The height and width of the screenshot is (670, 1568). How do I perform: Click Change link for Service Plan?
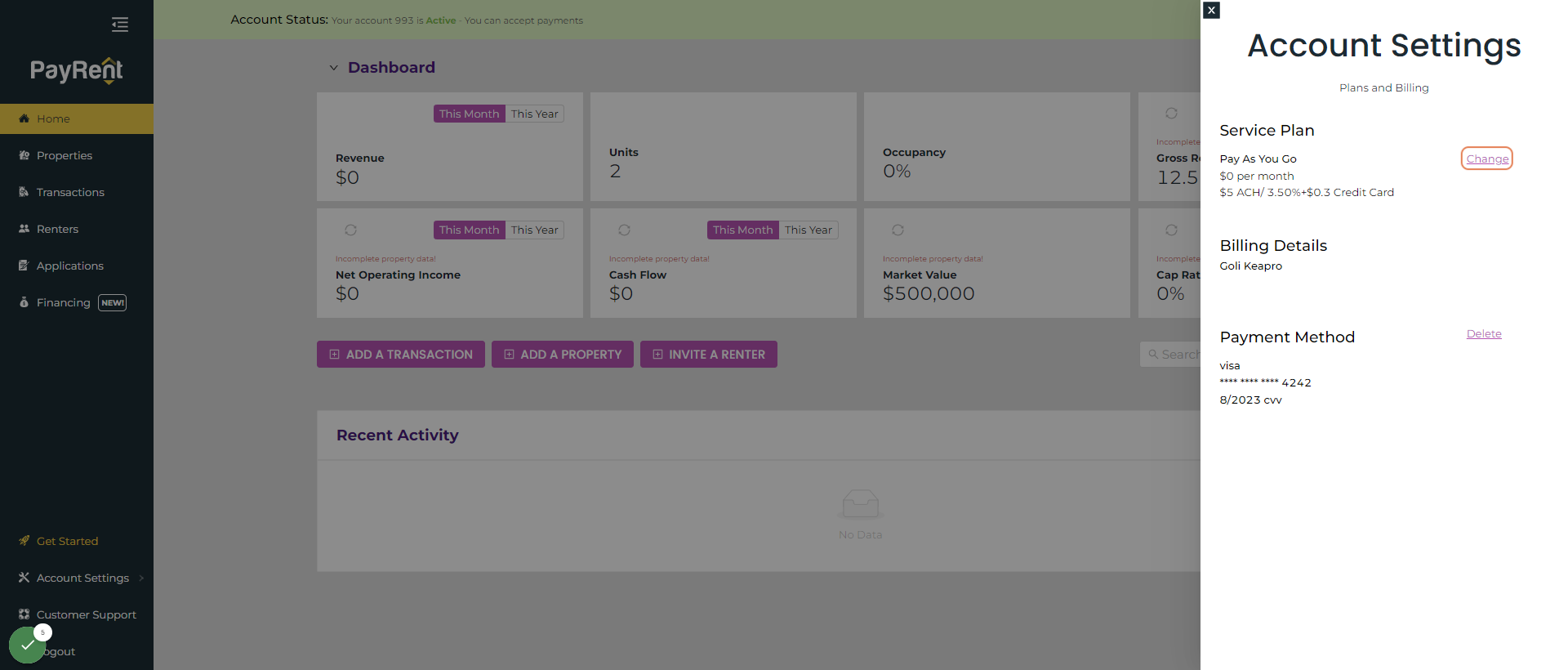click(x=1487, y=159)
